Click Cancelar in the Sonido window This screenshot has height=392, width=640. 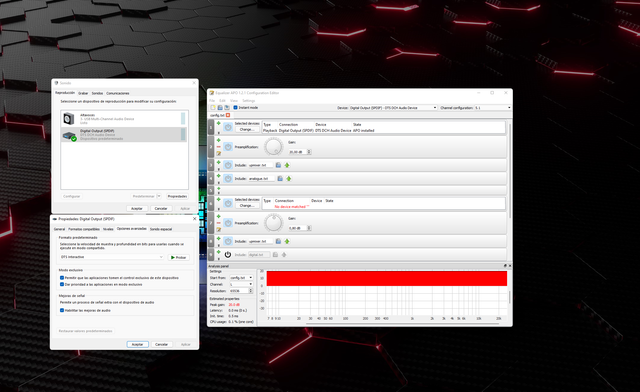(161, 208)
